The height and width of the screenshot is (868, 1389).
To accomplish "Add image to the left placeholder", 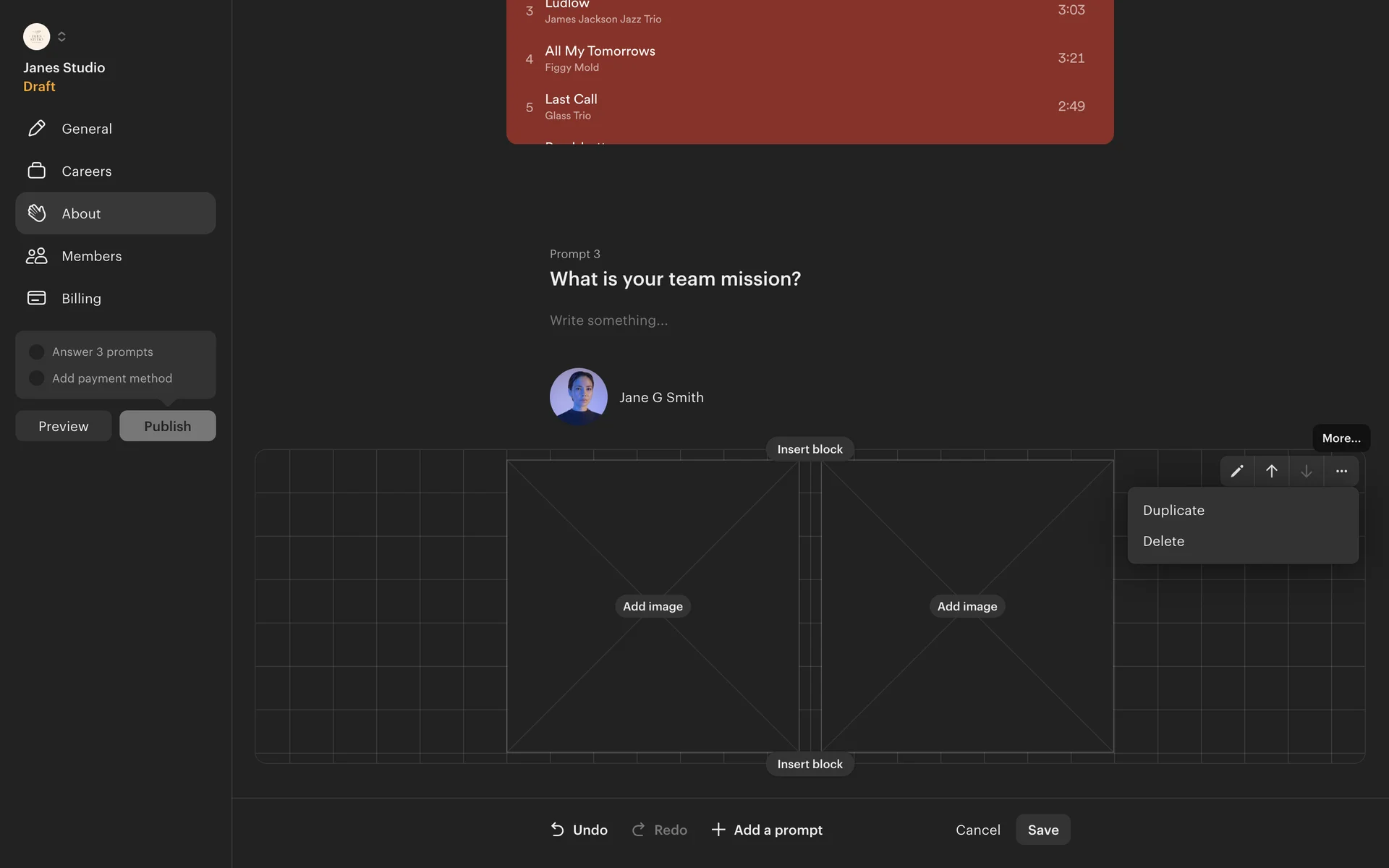I will [x=653, y=606].
